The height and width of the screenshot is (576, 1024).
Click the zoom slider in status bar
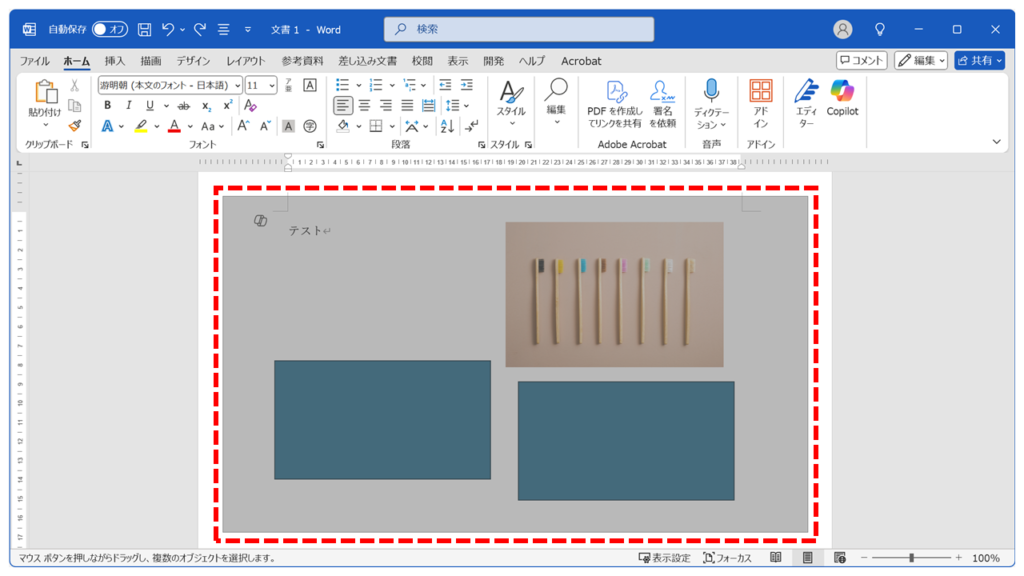pos(911,558)
